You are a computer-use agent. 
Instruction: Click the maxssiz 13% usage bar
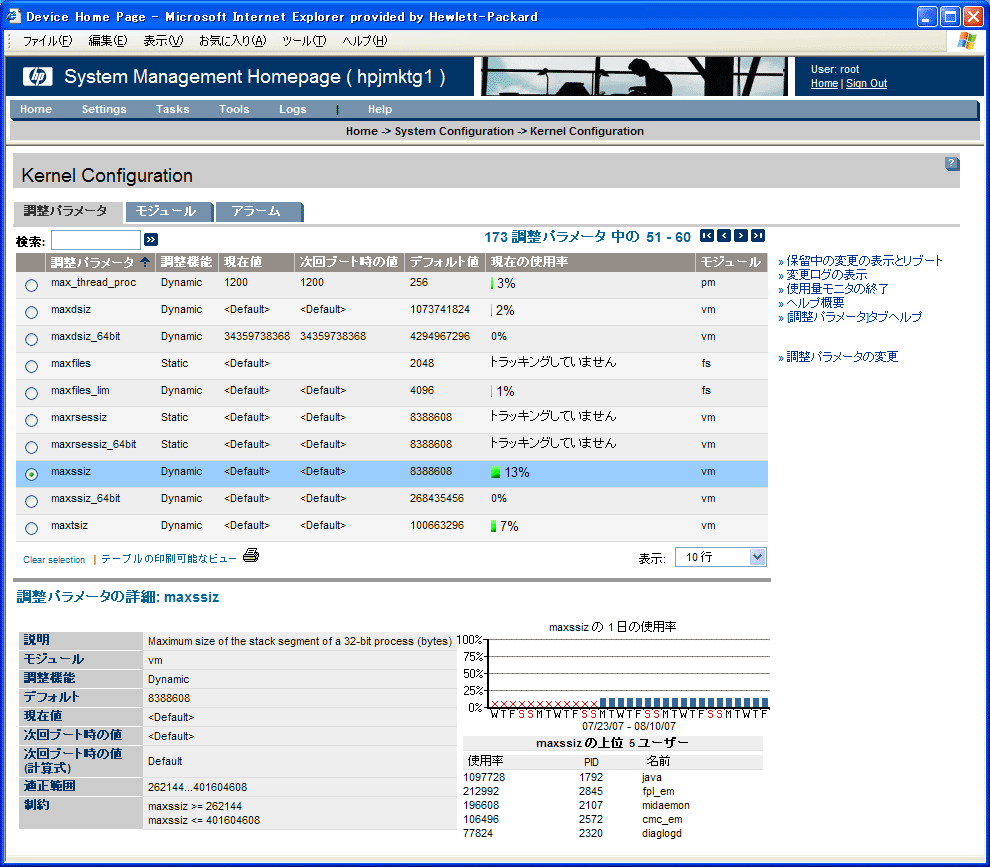tap(495, 472)
